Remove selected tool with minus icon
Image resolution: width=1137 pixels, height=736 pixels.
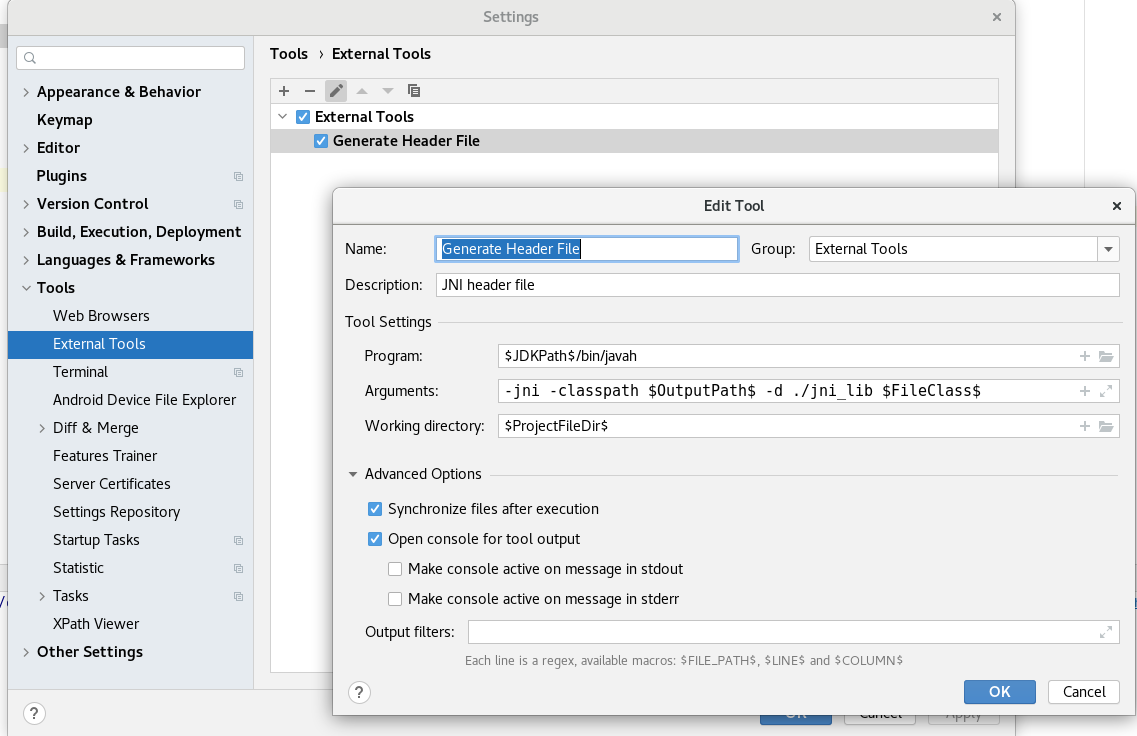[310, 91]
